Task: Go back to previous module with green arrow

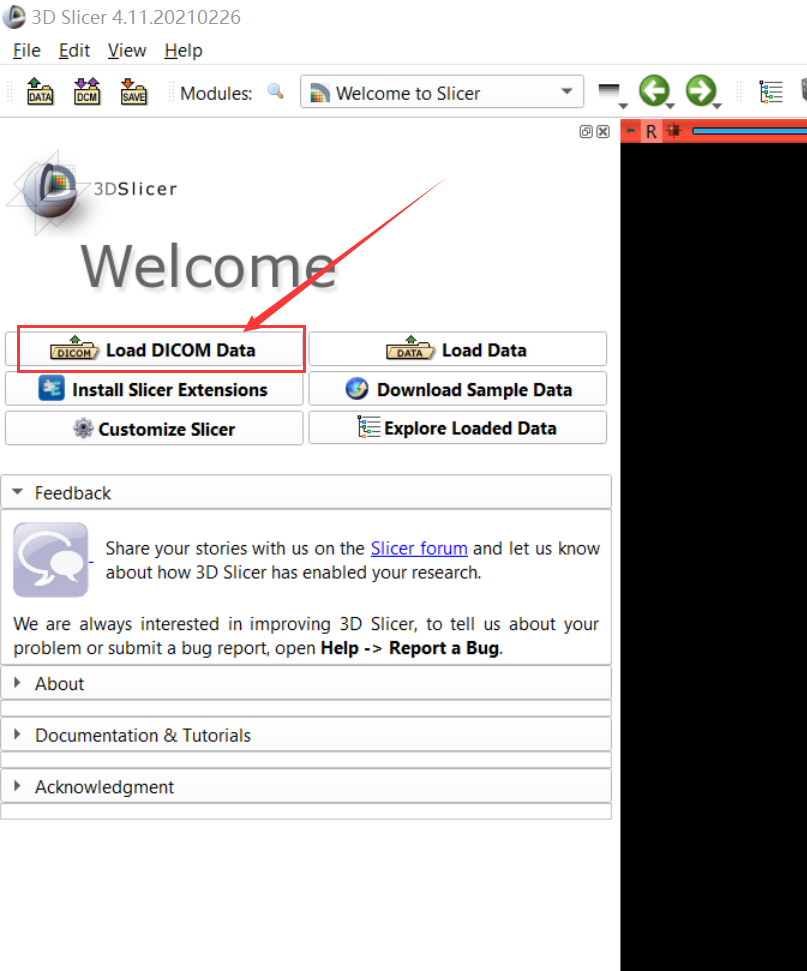Action: [655, 90]
